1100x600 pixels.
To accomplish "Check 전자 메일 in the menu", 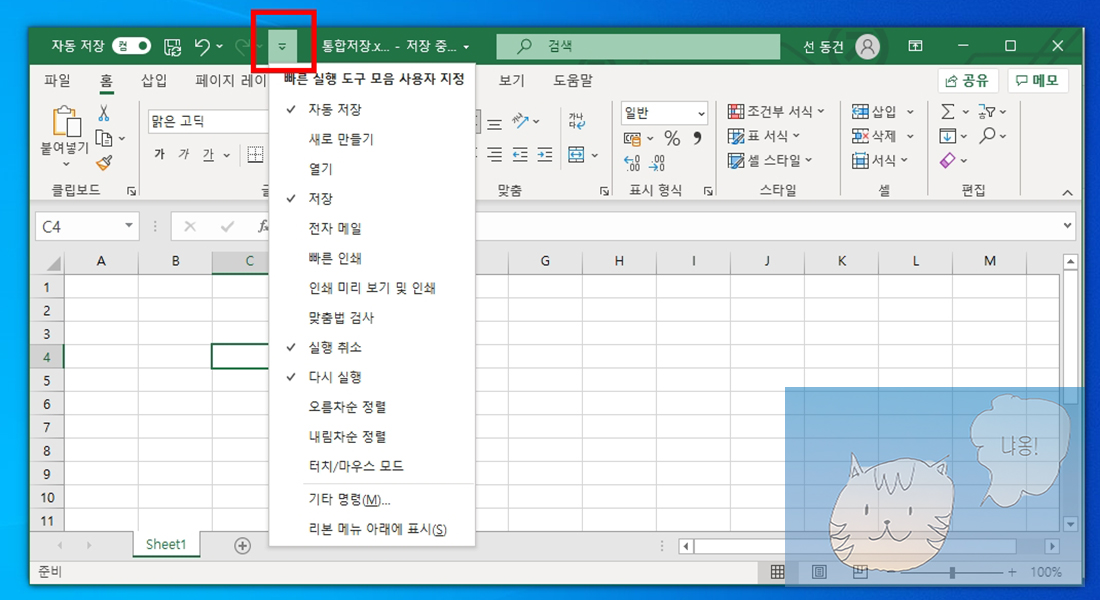I will 372,228.
